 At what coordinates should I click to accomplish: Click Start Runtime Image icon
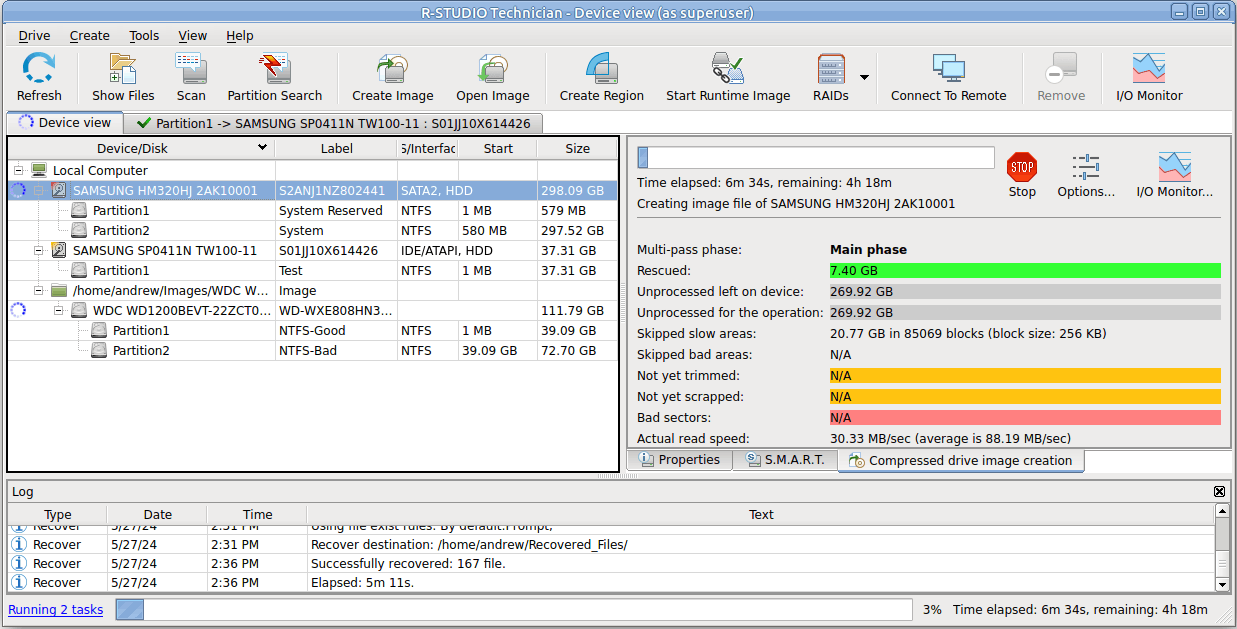coord(728,69)
